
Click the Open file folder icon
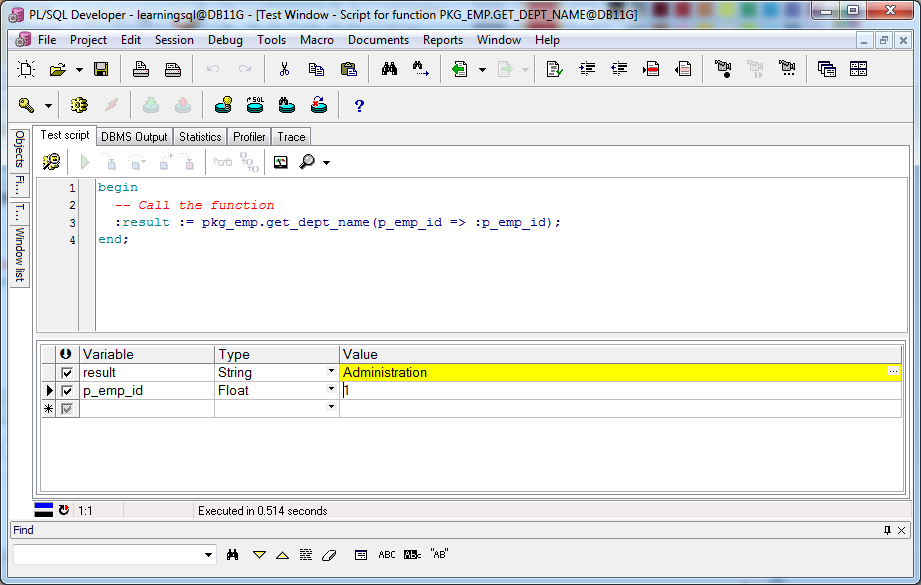tap(58, 69)
